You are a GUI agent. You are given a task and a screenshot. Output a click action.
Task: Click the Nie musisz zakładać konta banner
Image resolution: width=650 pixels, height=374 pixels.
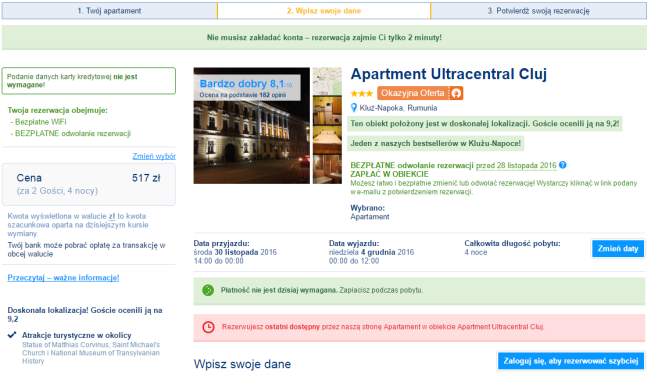(324, 38)
